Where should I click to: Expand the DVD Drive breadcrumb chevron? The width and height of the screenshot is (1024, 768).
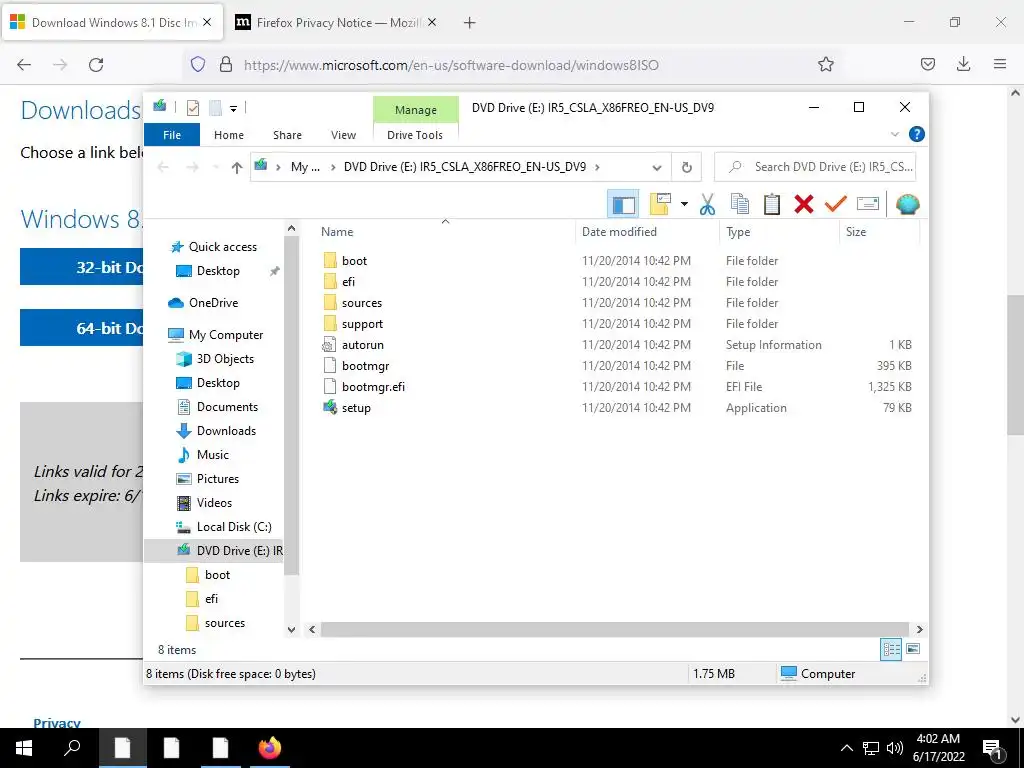tap(597, 167)
